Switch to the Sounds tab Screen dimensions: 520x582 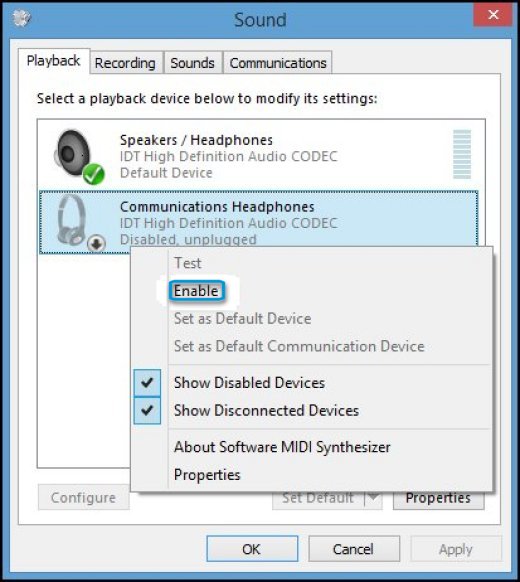(x=192, y=63)
